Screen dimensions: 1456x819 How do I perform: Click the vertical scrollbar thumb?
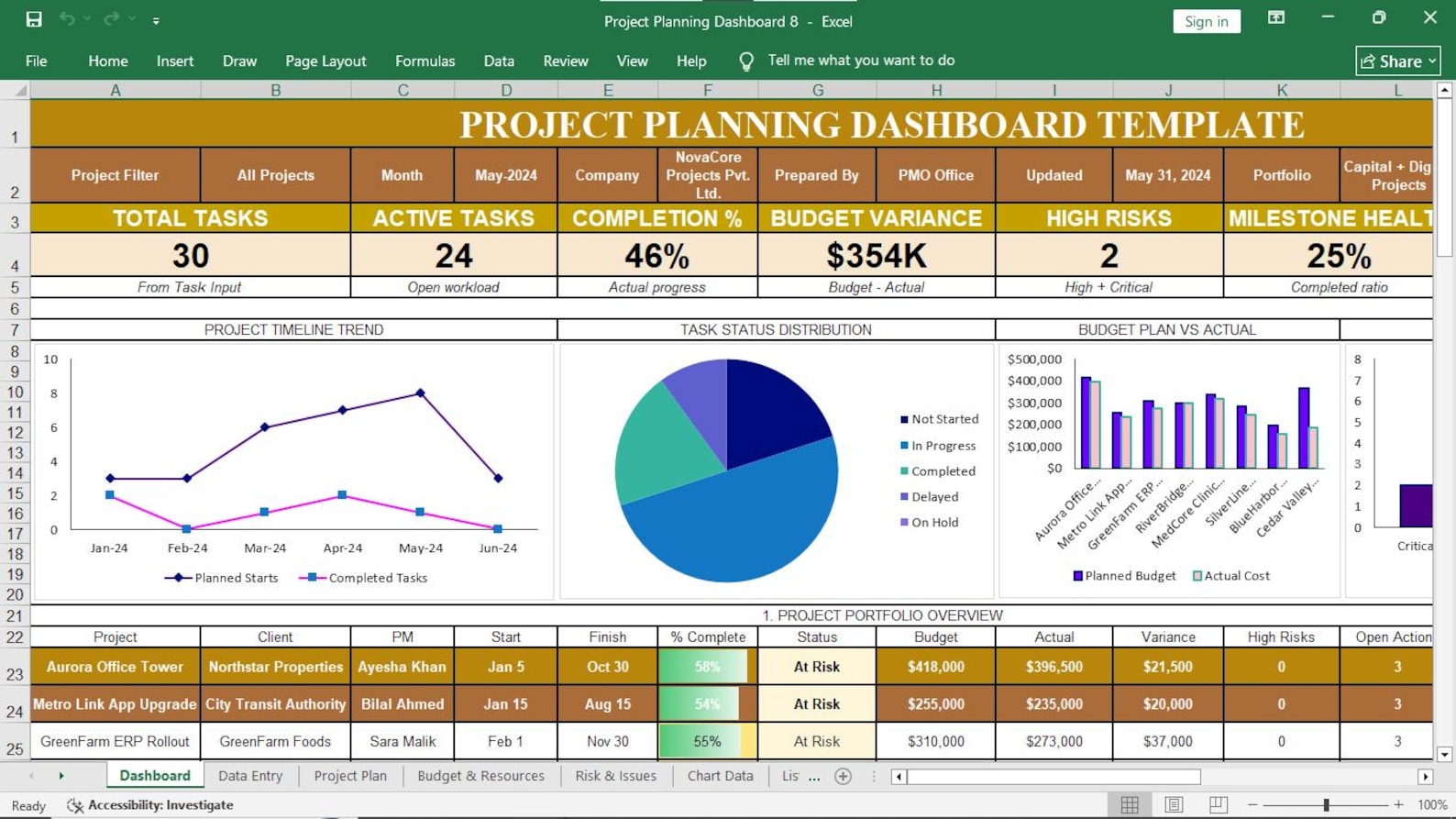click(1444, 178)
